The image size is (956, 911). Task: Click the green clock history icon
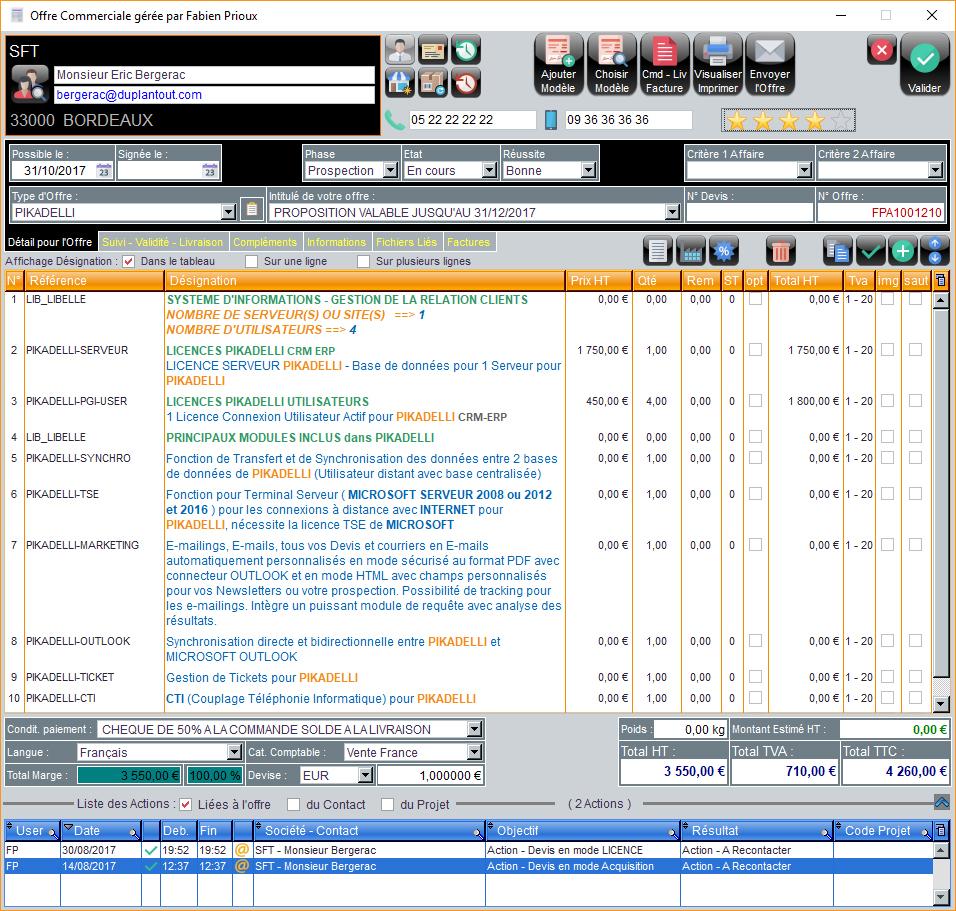466,50
